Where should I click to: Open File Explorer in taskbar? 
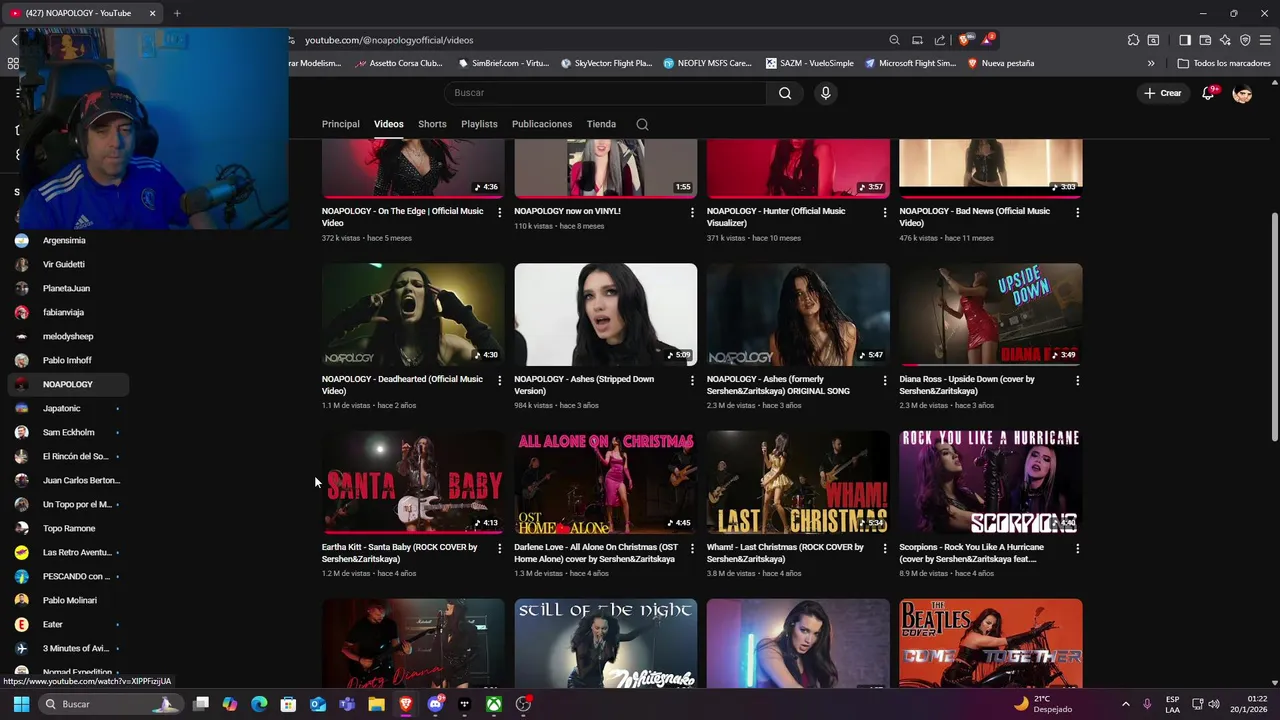(376, 704)
